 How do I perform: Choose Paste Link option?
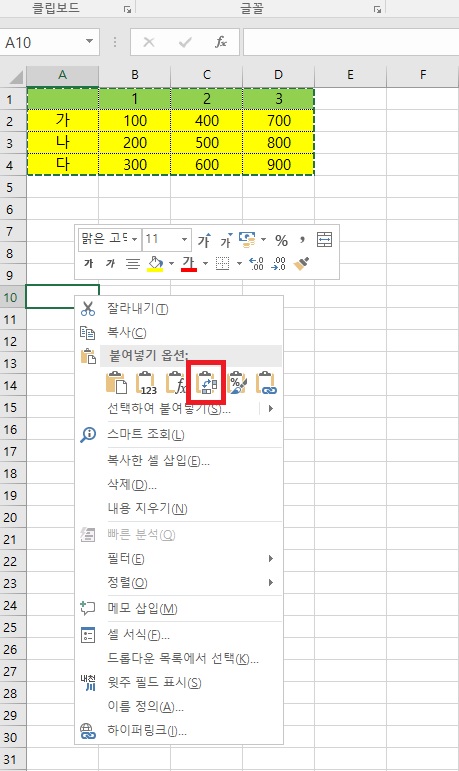pyautogui.click(x=266, y=383)
